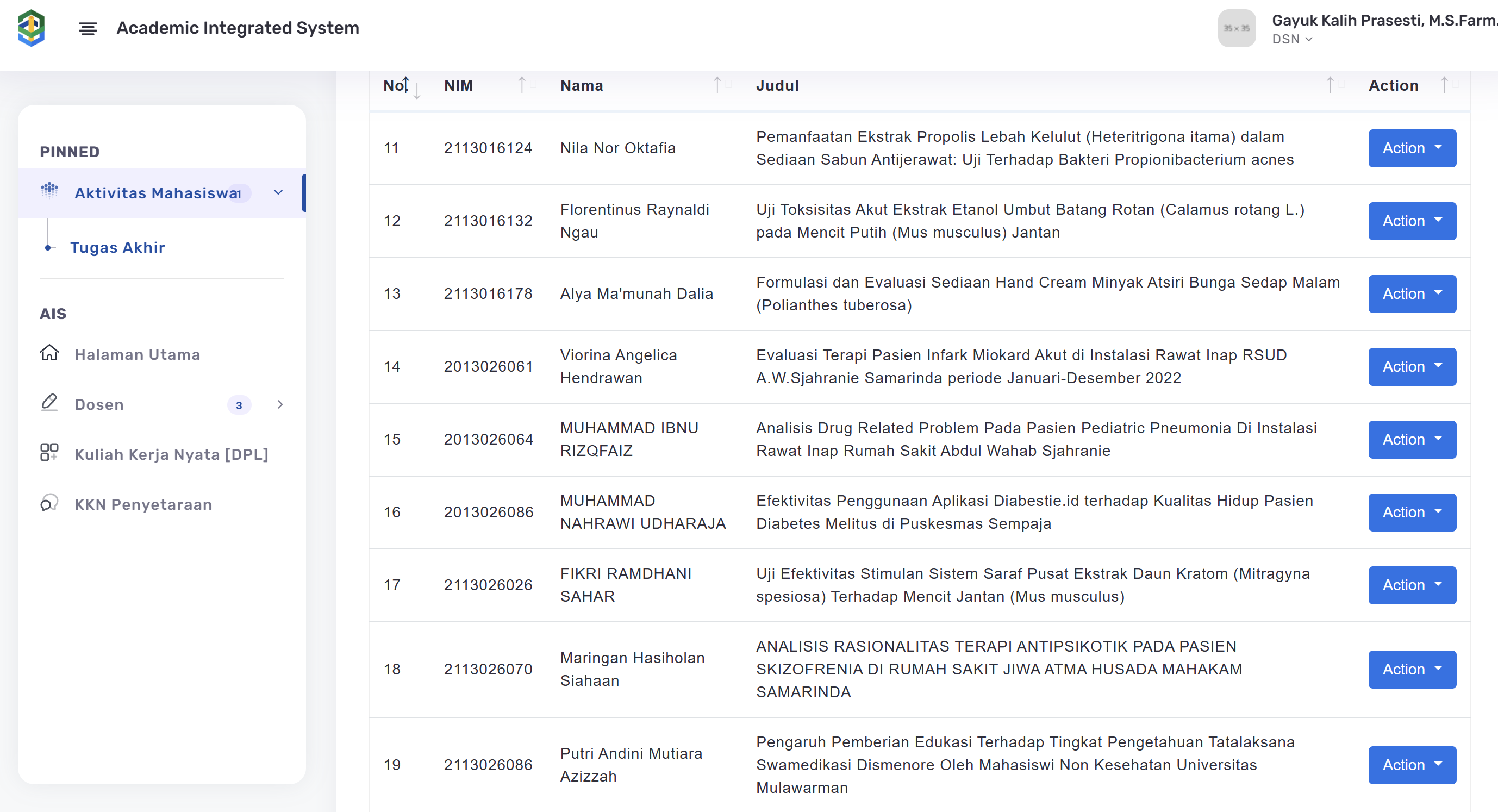Viewport: 1498px width, 812px height.
Task: Click user name Gayuk Kalih Prasesti
Action: click(1384, 20)
